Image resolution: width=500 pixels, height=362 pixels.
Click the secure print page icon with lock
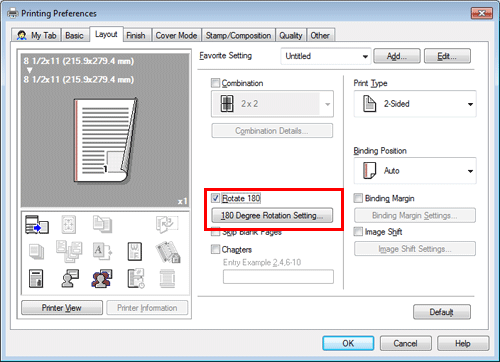coord(36,278)
